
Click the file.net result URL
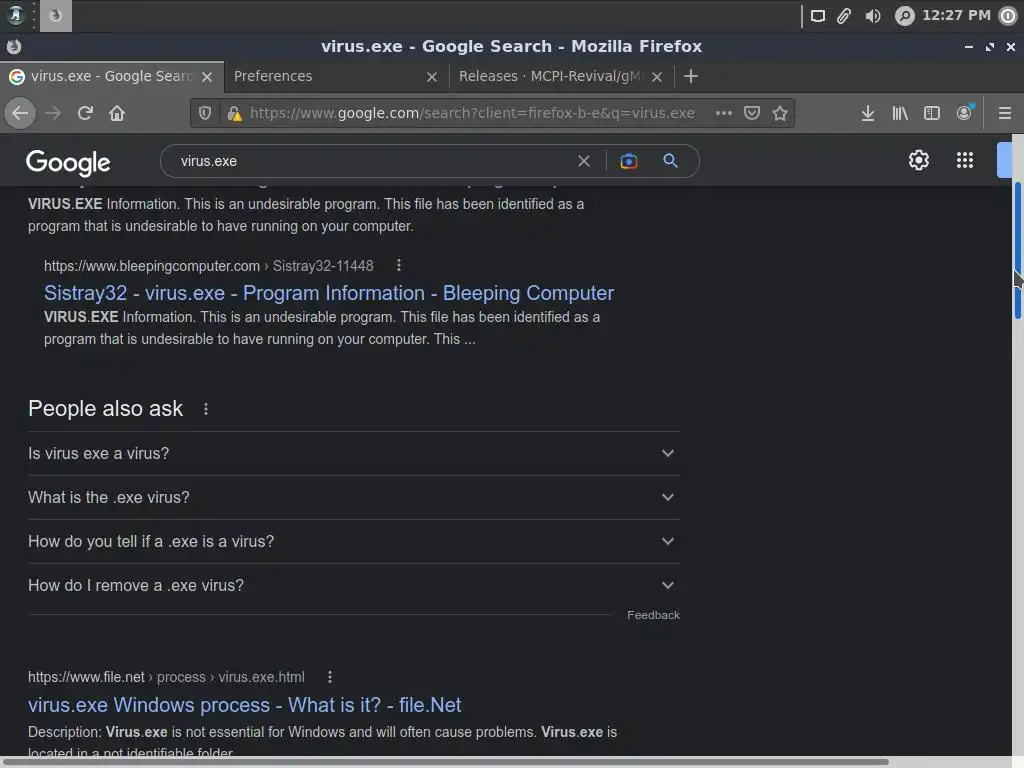(166, 677)
